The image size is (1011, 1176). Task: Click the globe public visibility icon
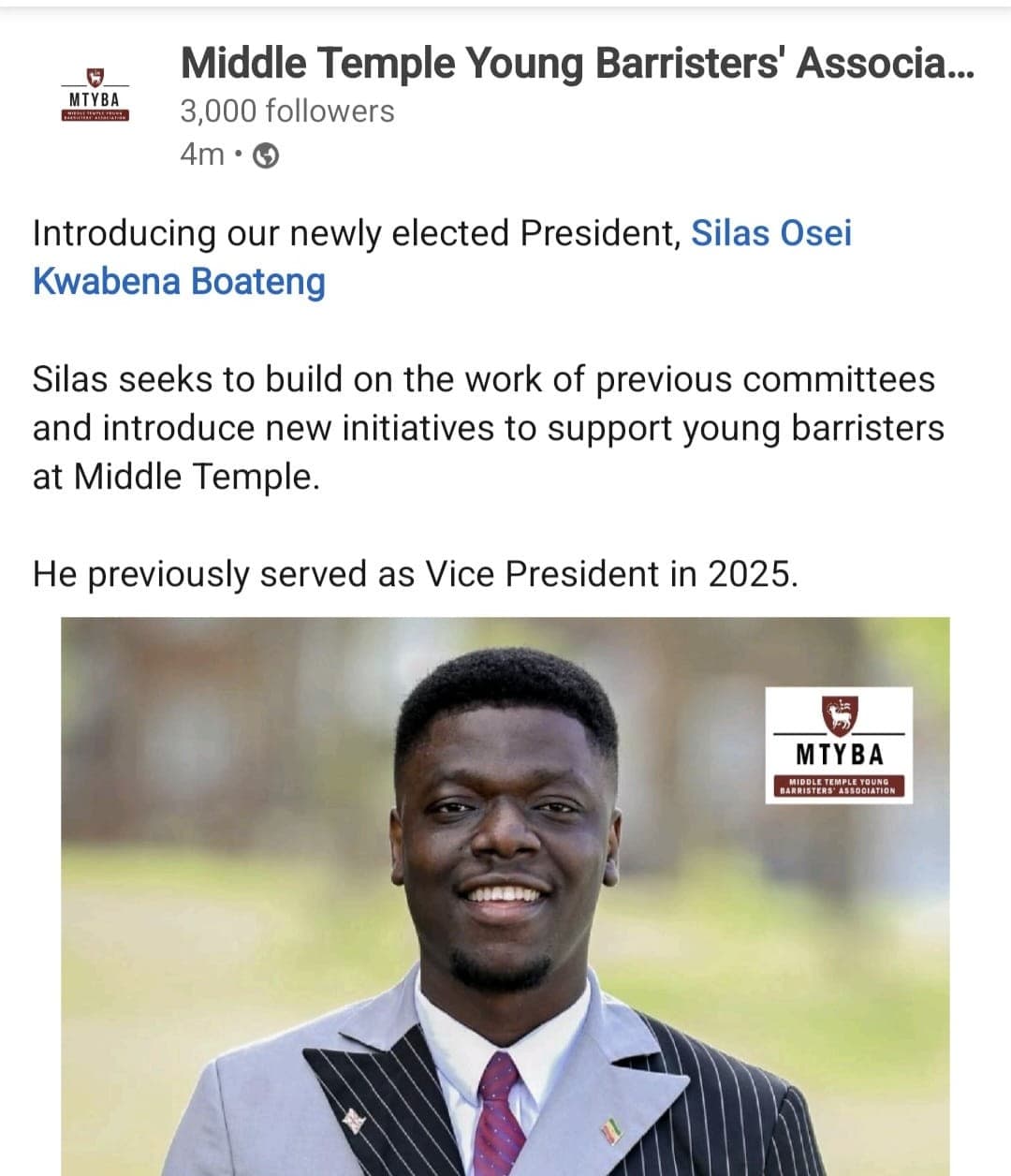click(267, 155)
